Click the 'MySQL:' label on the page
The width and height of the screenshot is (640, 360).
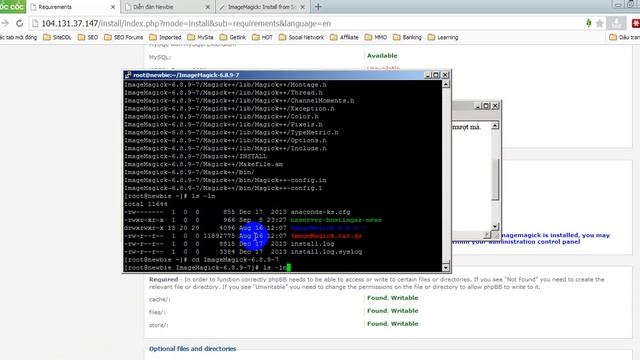pyautogui.click(x=160, y=57)
